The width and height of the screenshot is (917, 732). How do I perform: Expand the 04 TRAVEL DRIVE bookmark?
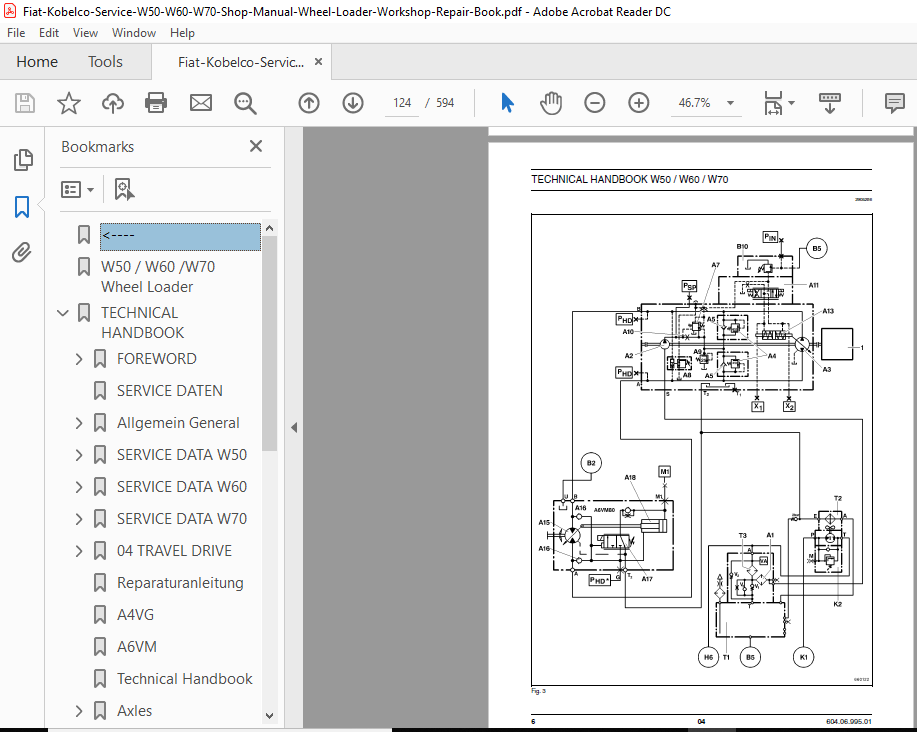pos(79,551)
